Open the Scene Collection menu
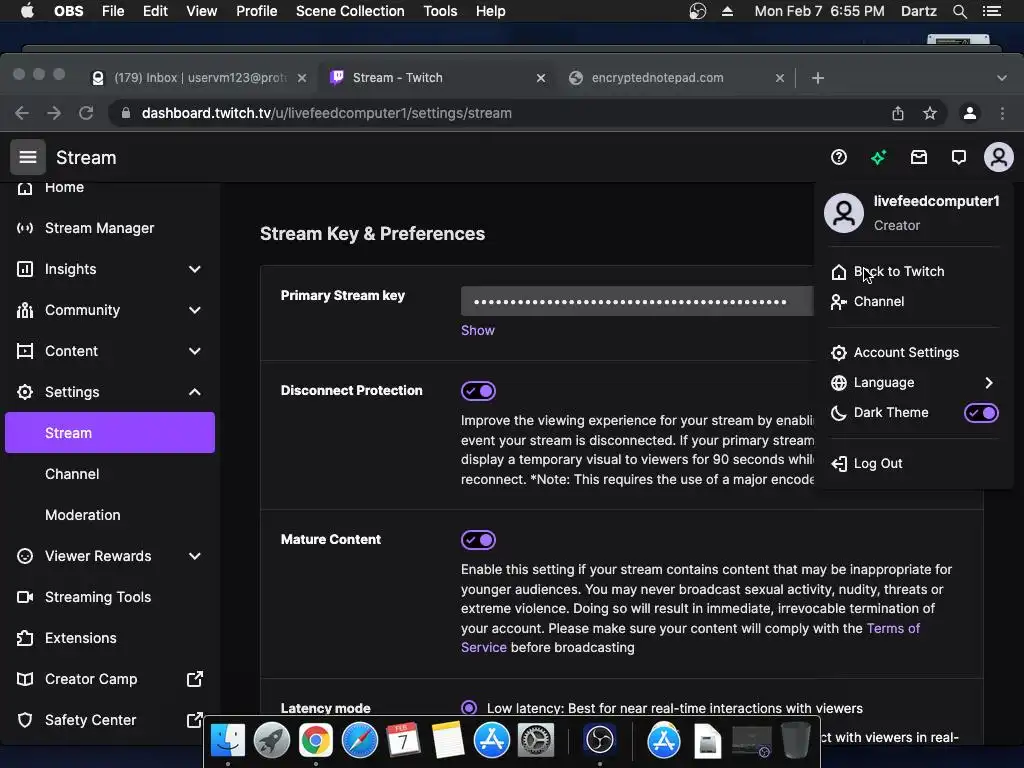The height and width of the screenshot is (768, 1024). [x=350, y=11]
